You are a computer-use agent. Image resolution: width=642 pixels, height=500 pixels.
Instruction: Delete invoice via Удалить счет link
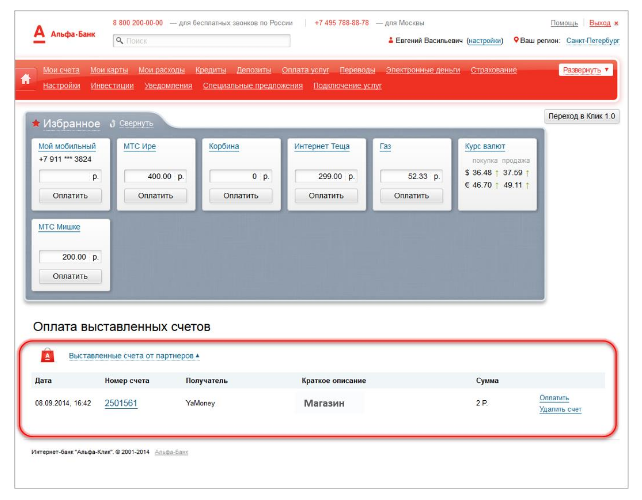(x=560, y=409)
